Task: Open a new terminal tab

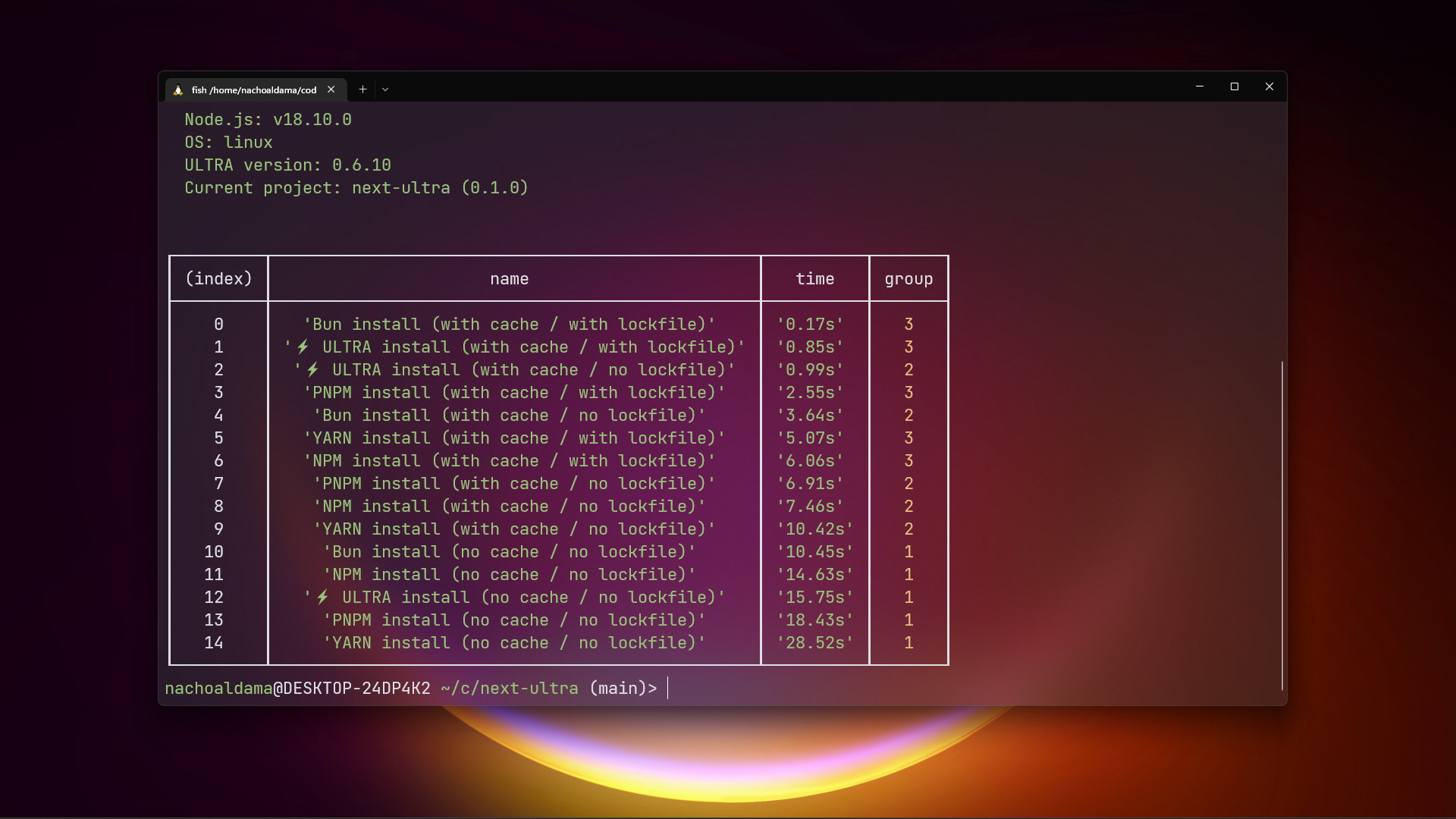Action: pos(363,89)
